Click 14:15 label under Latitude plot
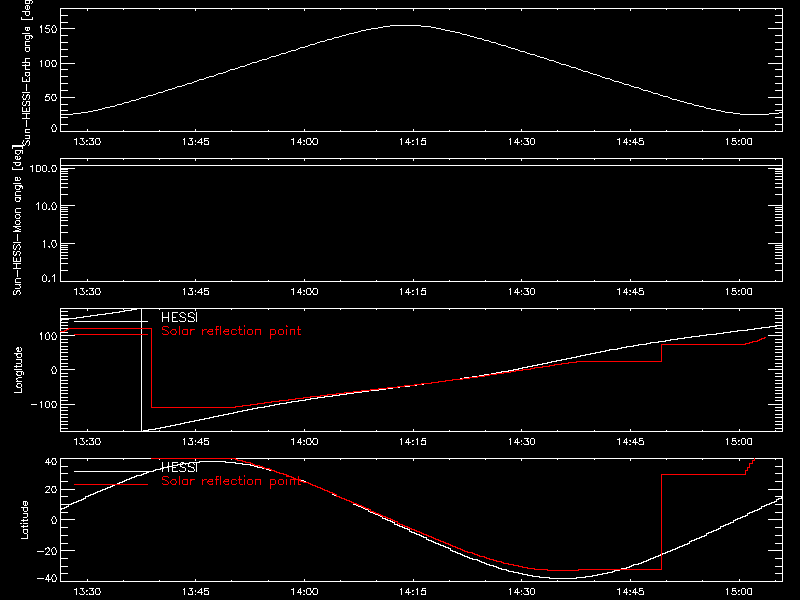Screen dimensions: 800x600 [x=413, y=592]
